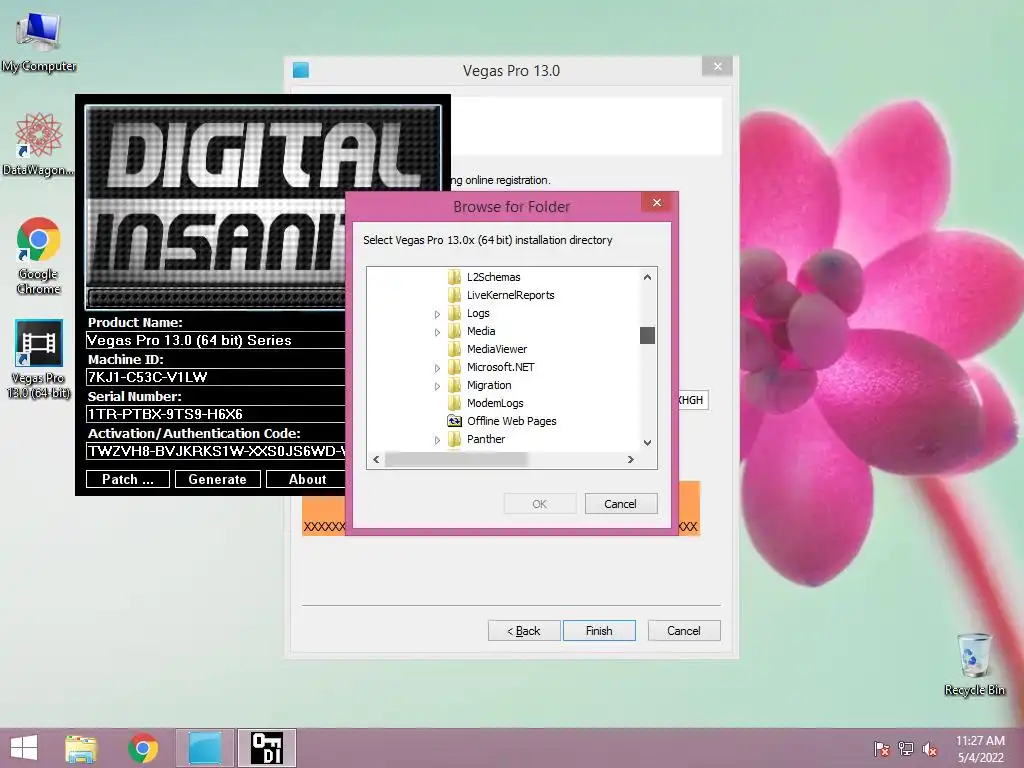Close the Vegas Pro 13.0 window
This screenshot has width=1024, height=768.
[x=717, y=67]
